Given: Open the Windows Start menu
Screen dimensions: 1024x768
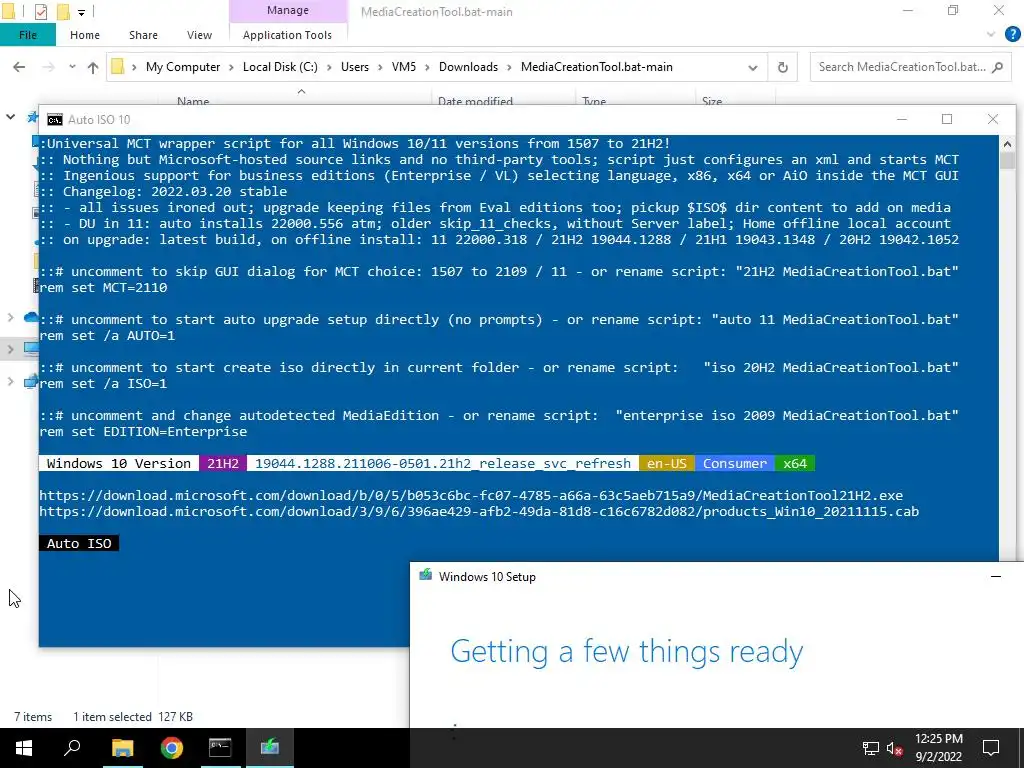Looking at the screenshot, I should (24, 748).
